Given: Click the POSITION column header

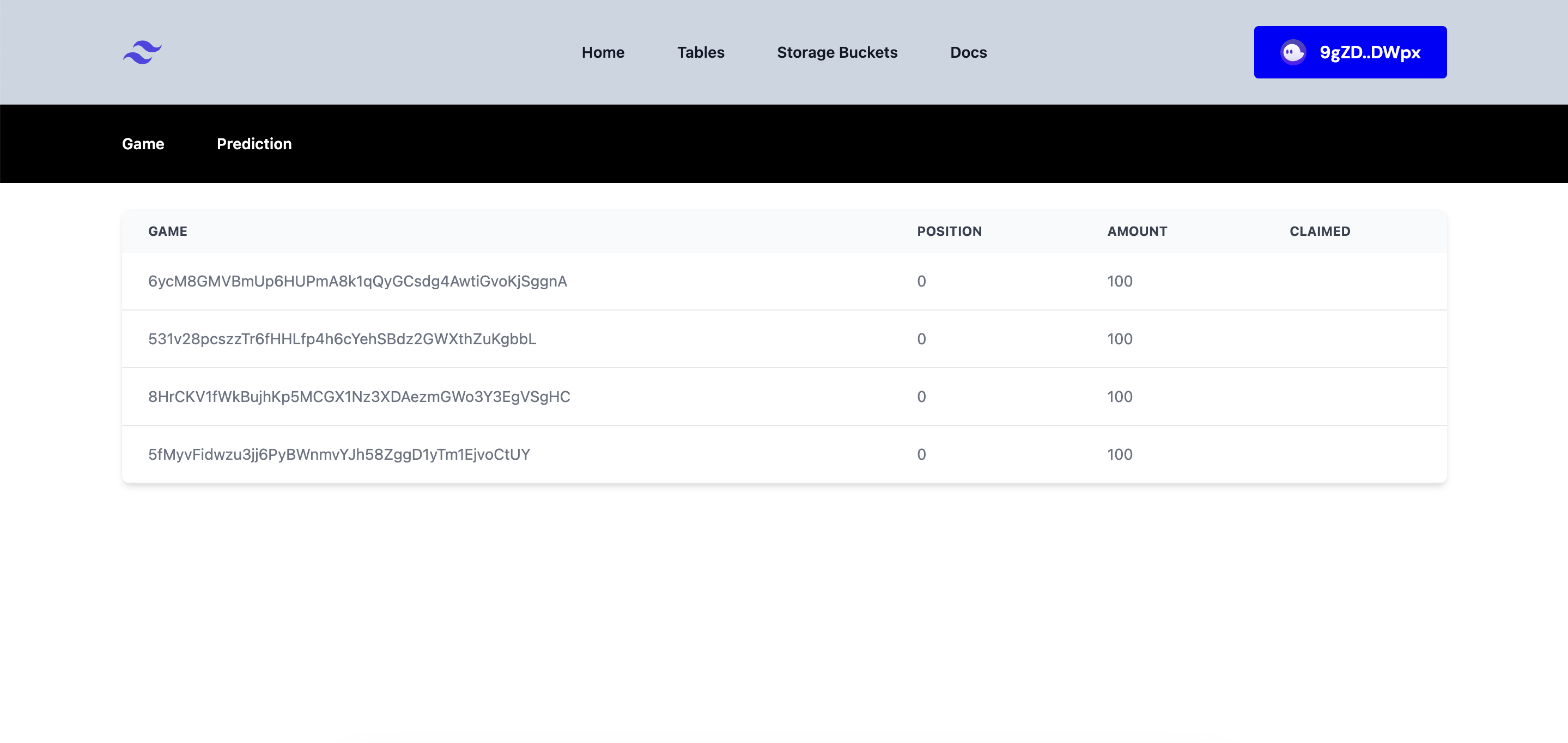Looking at the screenshot, I should pos(949,232).
